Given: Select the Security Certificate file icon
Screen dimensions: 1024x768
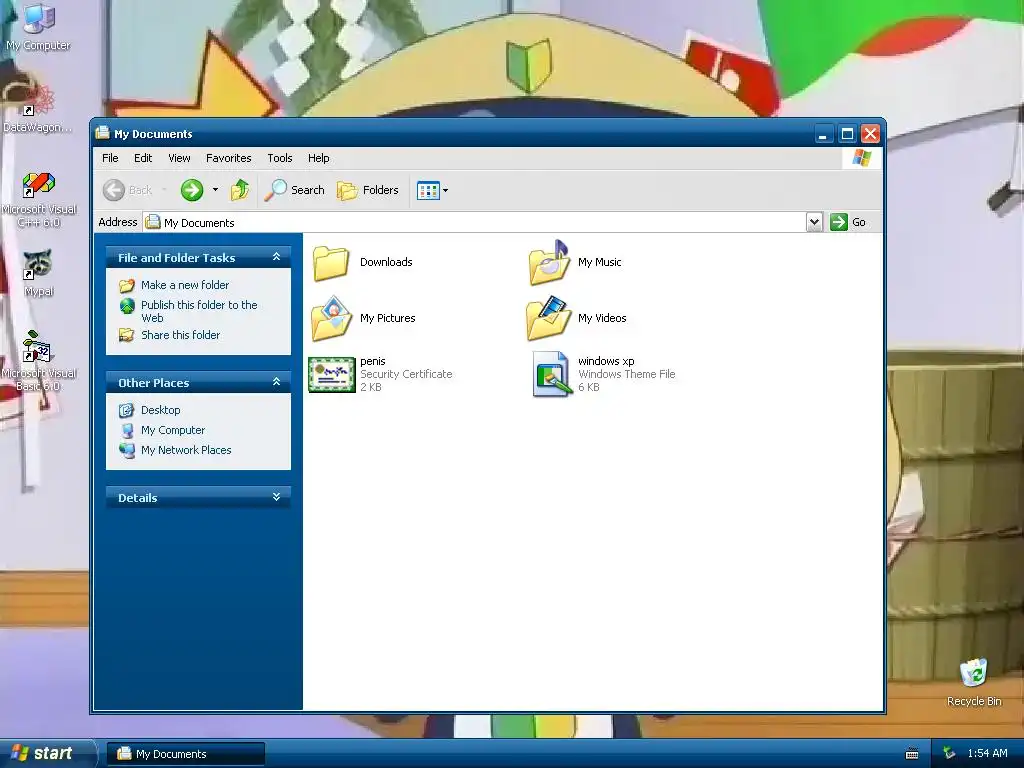Looking at the screenshot, I should point(332,374).
